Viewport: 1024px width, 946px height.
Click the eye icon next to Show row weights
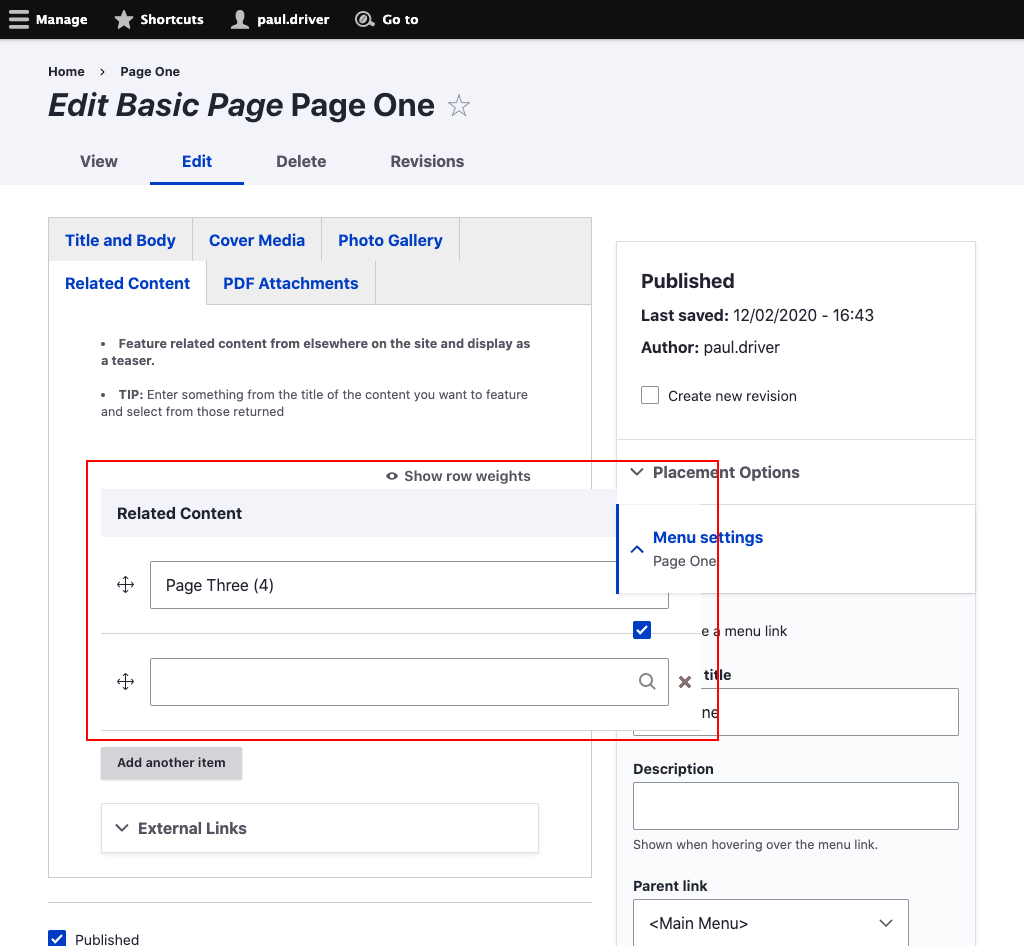(x=391, y=476)
